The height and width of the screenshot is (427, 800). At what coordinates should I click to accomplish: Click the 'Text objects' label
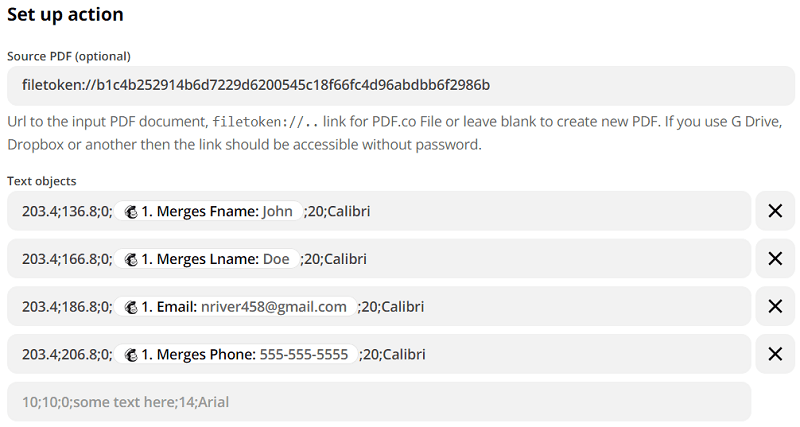coord(42,181)
